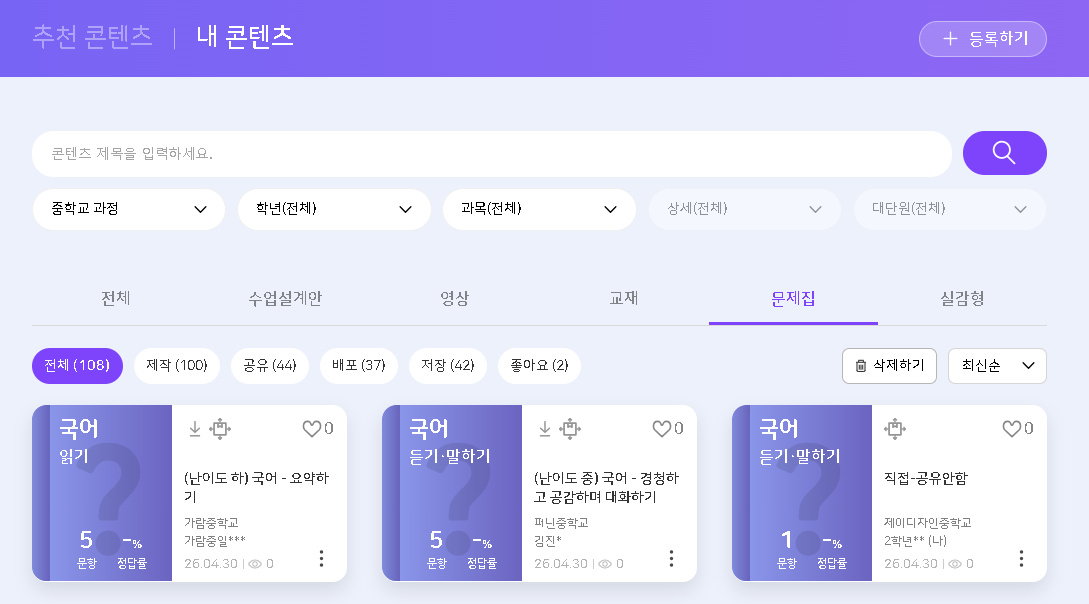Select the 제작 (100) filter chip
This screenshot has width=1089, height=604.
coord(177,366)
